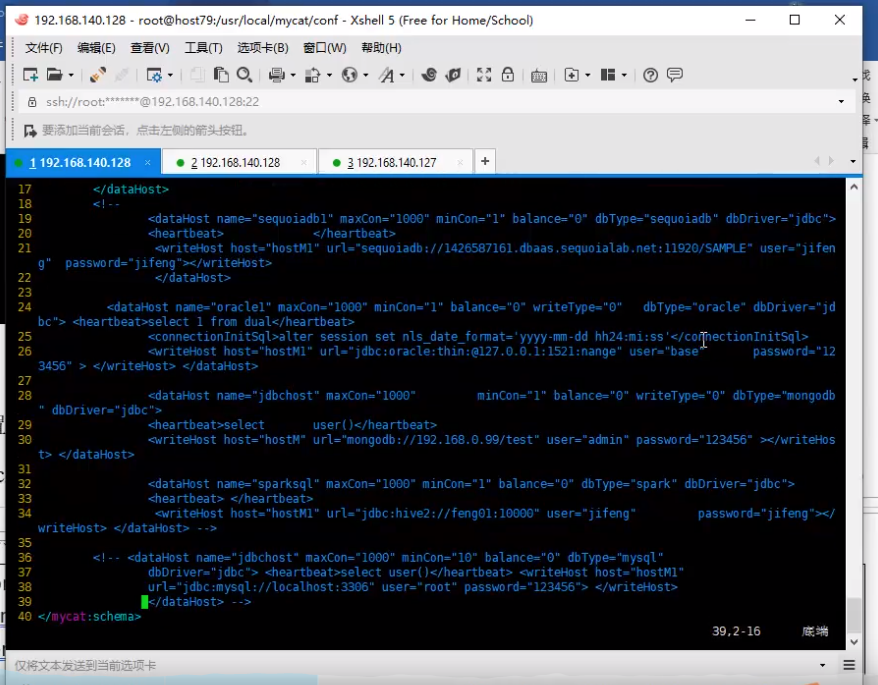This screenshot has width=878, height=685.
Task: Open the font style dropdown arrow
Action: (x=402, y=75)
